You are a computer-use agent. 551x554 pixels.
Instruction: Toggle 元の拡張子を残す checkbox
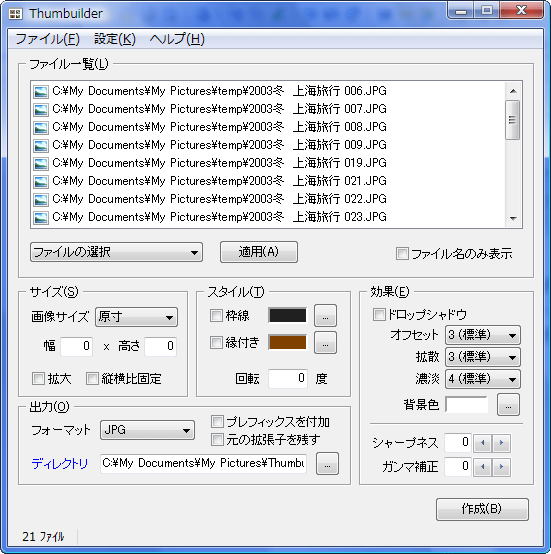click(217, 440)
